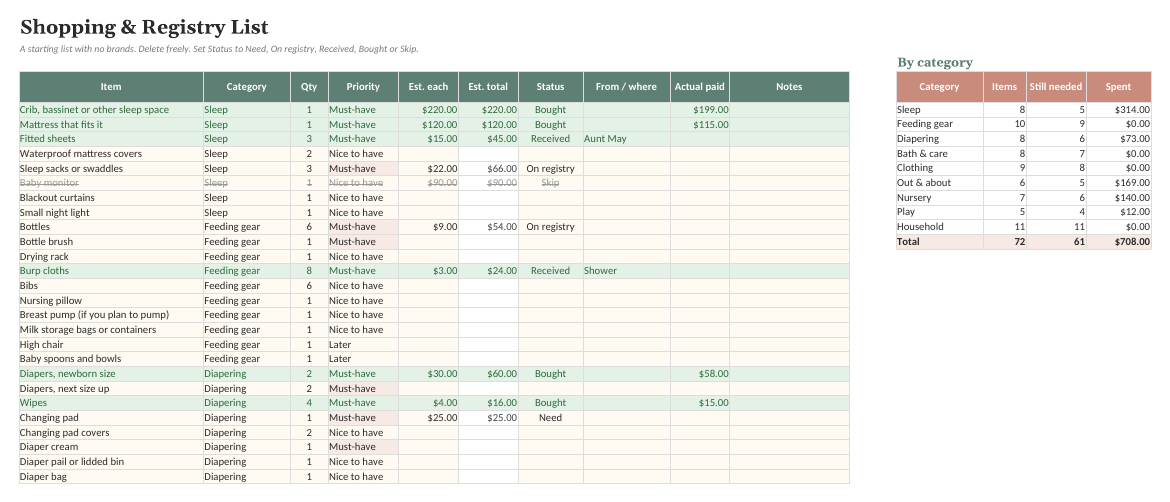Select 'Household' in the summary table
1170x502 pixels.
pos(939,227)
